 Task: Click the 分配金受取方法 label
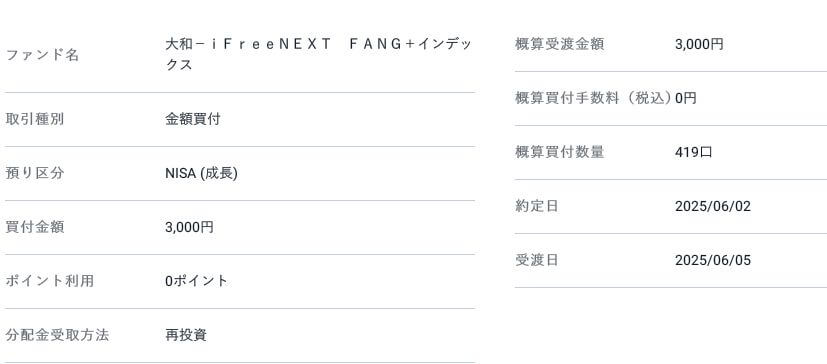coord(57,335)
